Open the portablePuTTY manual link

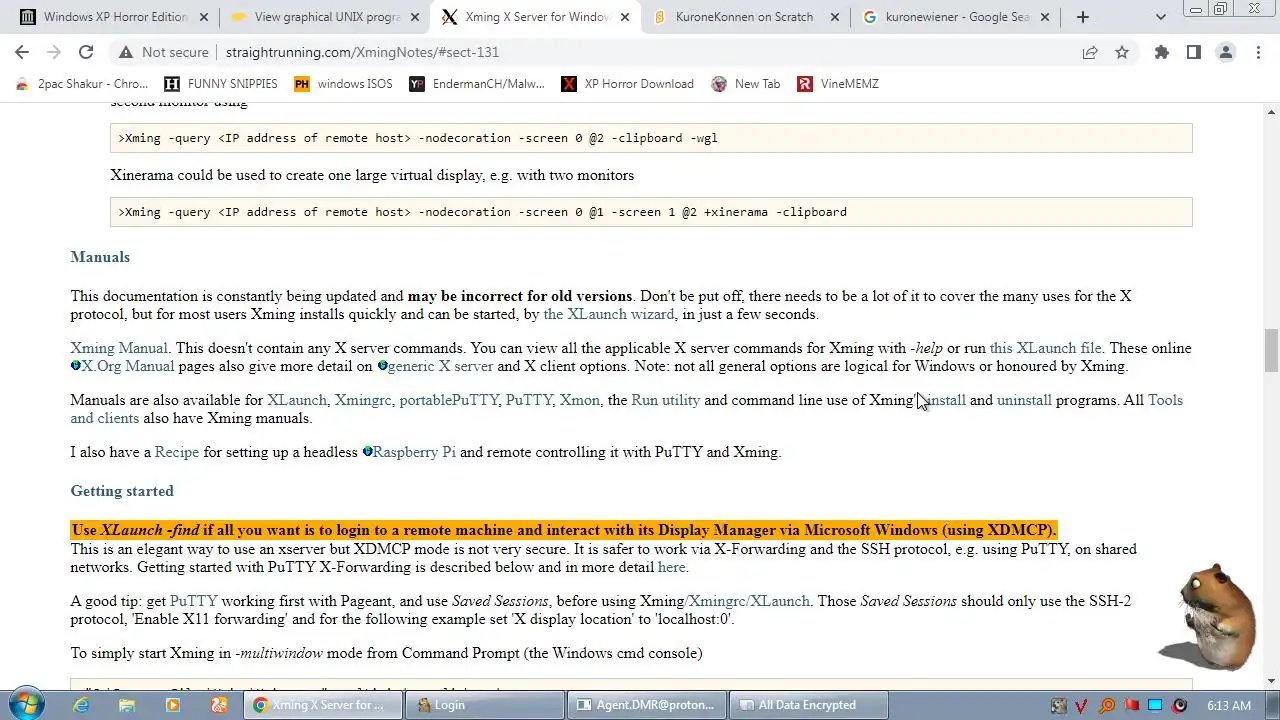pyautogui.click(x=448, y=400)
